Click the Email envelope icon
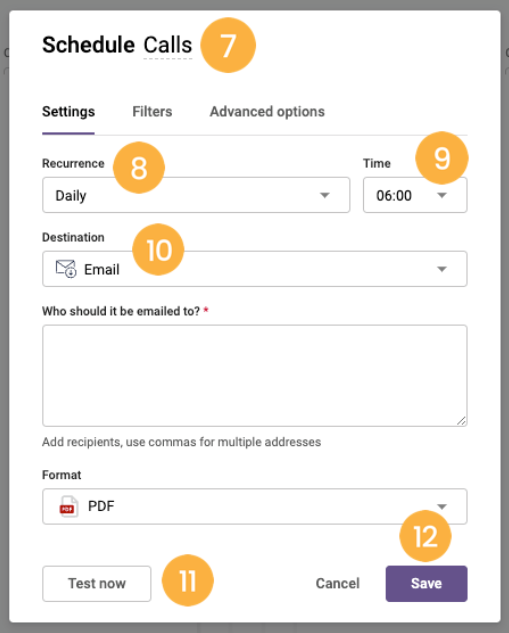509x633 pixels. tap(66, 269)
